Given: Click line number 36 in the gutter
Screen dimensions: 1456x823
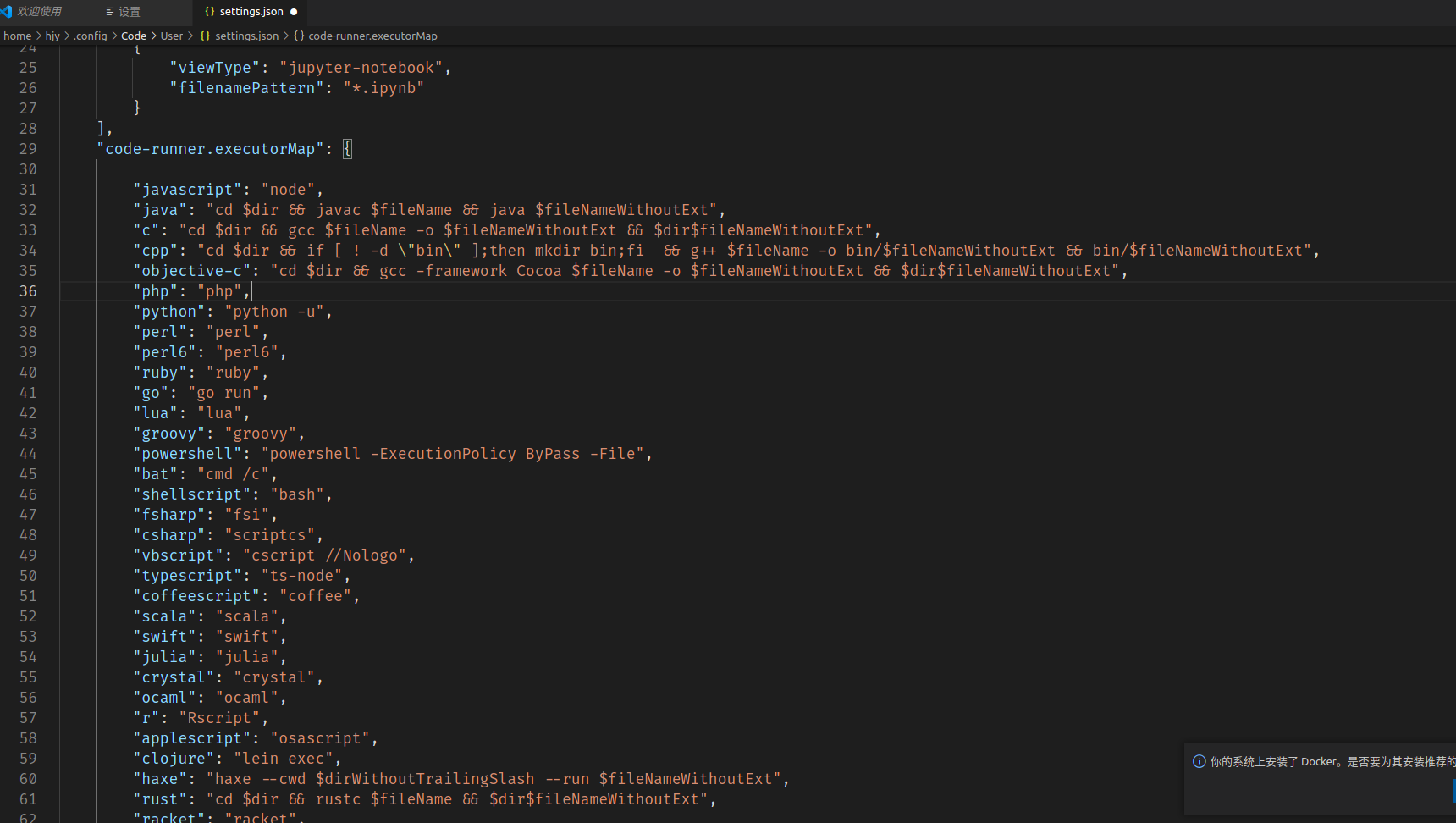Looking at the screenshot, I should [28, 291].
